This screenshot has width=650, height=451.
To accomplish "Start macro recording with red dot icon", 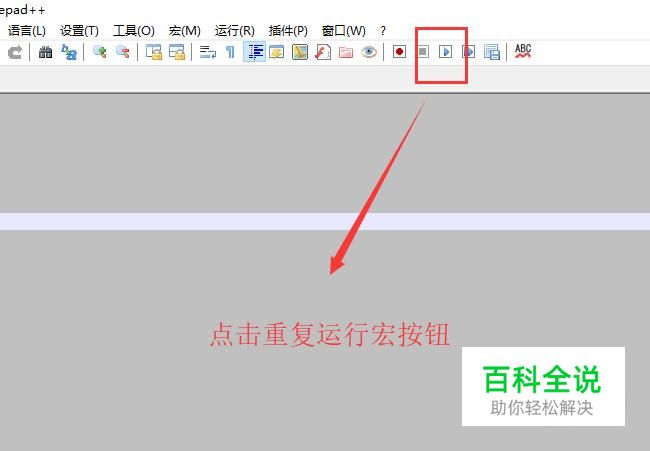I will (x=399, y=52).
